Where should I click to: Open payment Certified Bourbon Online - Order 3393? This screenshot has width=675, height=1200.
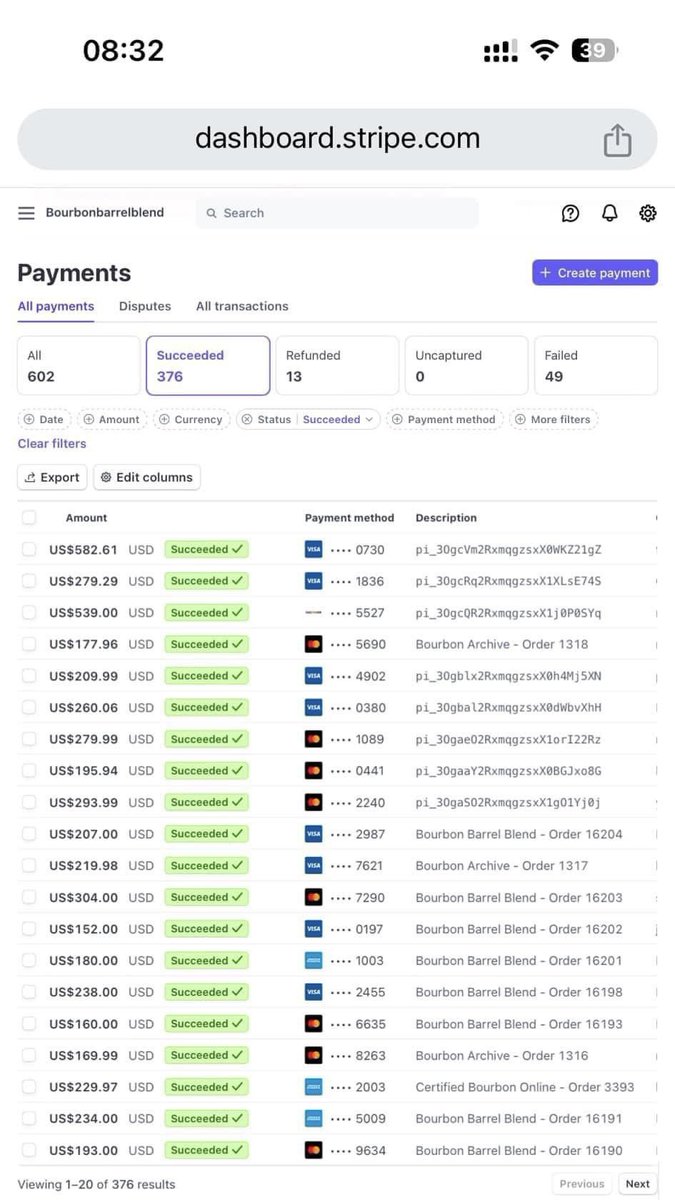pyautogui.click(x=525, y=1087)
